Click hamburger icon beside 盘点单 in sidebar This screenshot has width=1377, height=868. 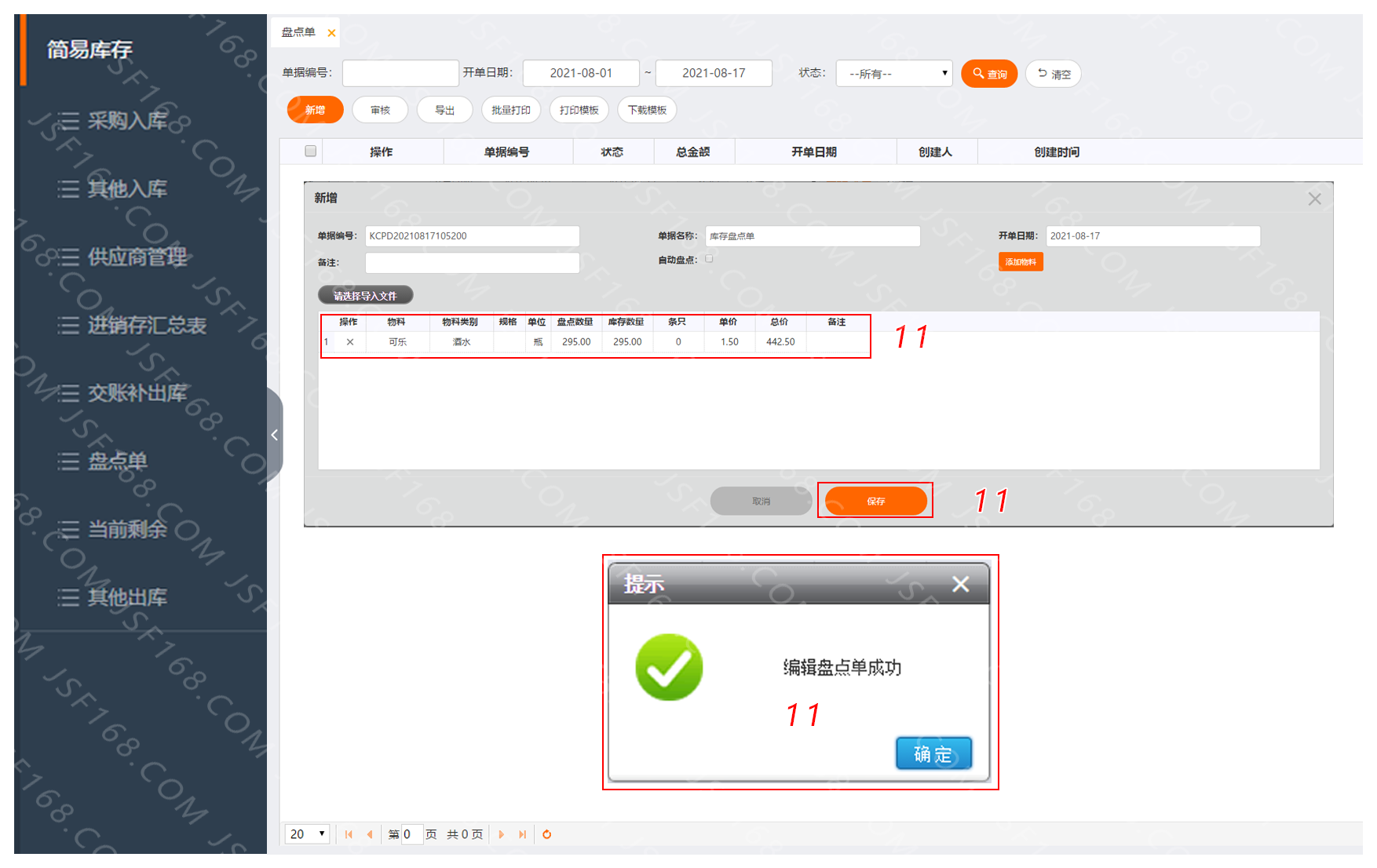tap(68, 461)
